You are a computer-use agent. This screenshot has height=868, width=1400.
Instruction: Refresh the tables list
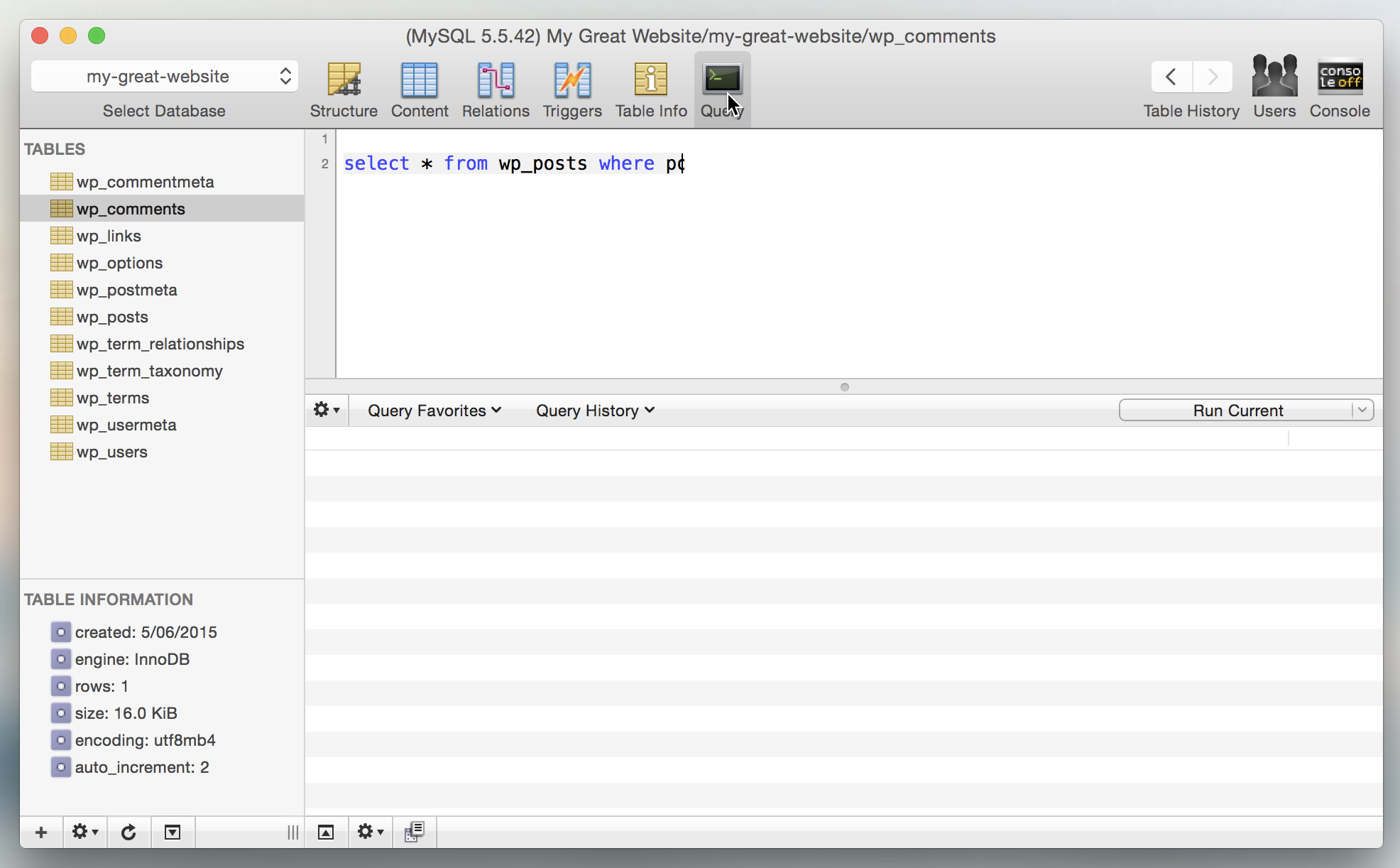point(128,832)
